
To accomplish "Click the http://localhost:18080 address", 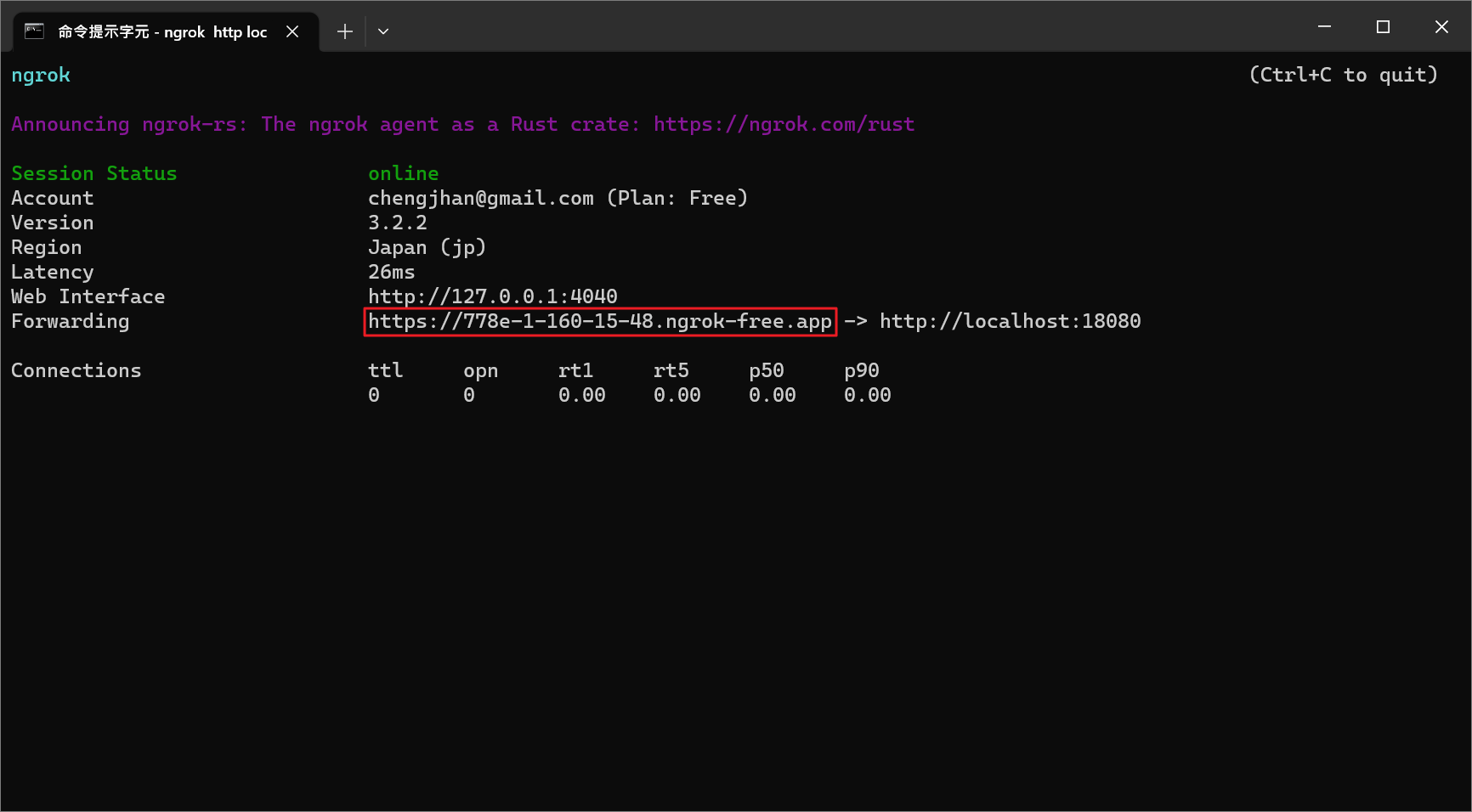I will coord(1011,321).
